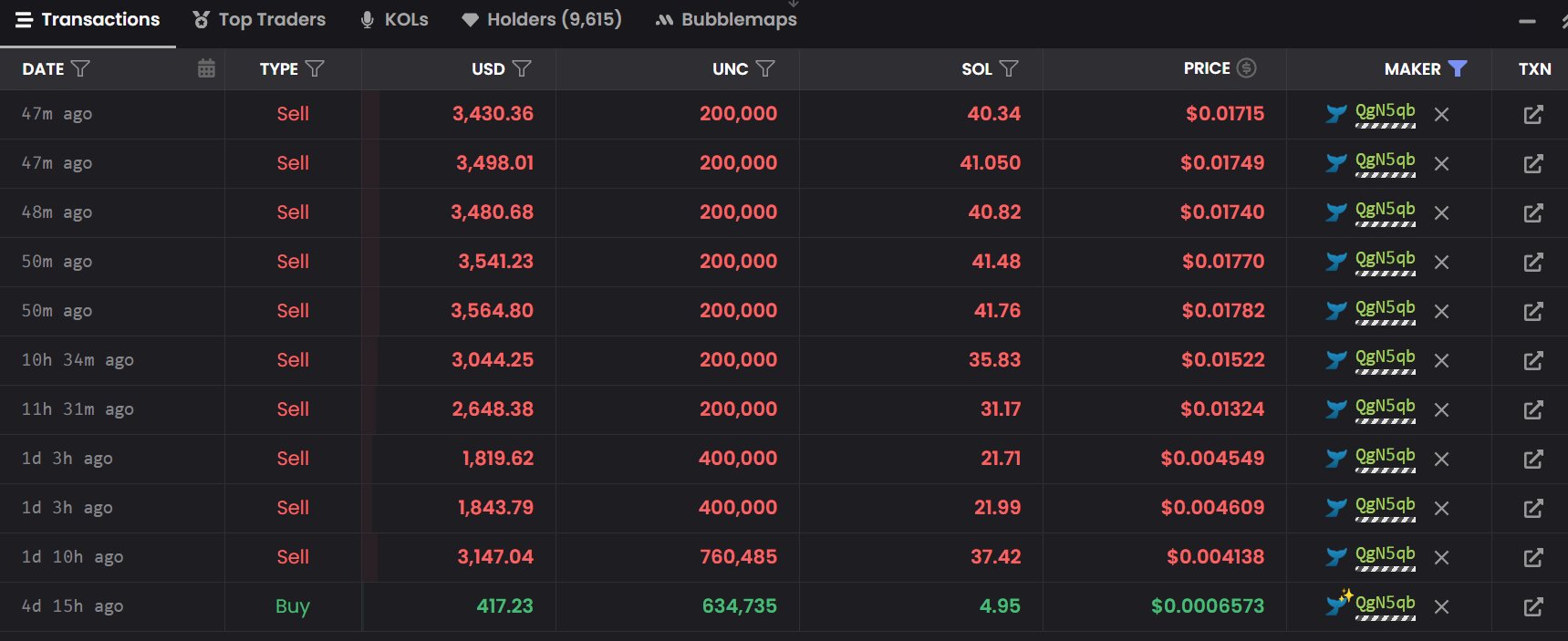Screen dimensions: 1568x641
Task: Open external transaction for the Buy row
Action: pyautogui.click(x=1532, y=607)
